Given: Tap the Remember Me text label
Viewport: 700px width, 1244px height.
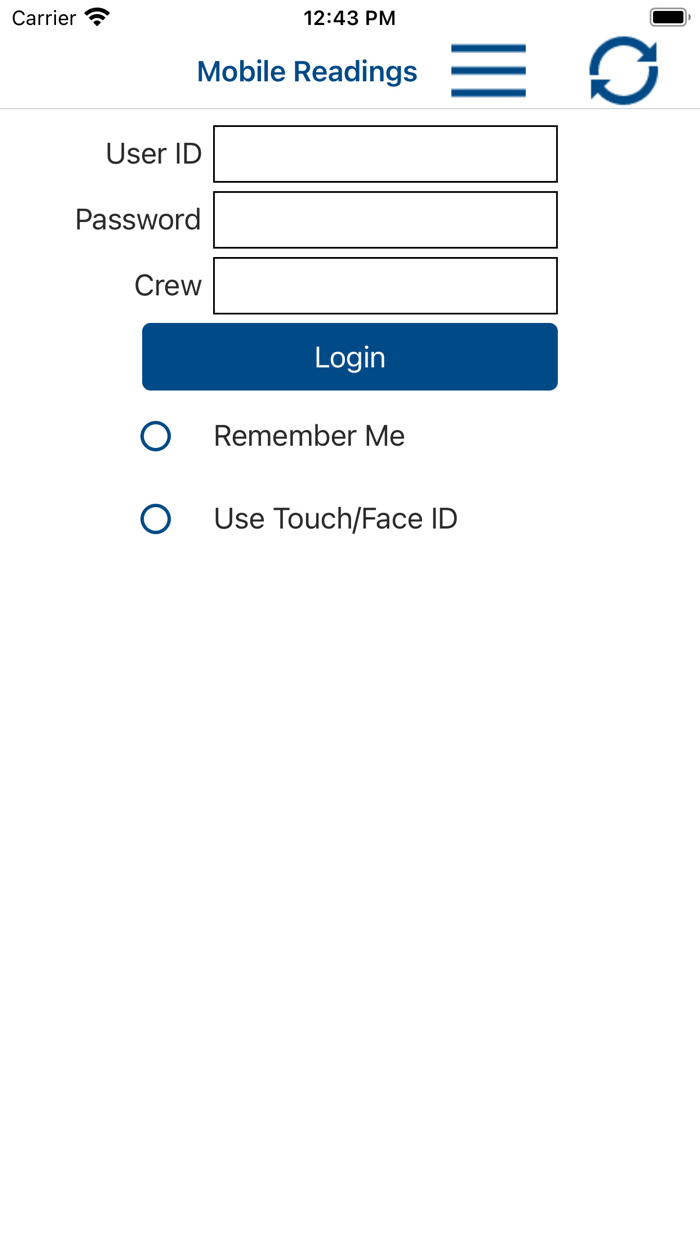Looking at the screenshot, I should point(308,436).
